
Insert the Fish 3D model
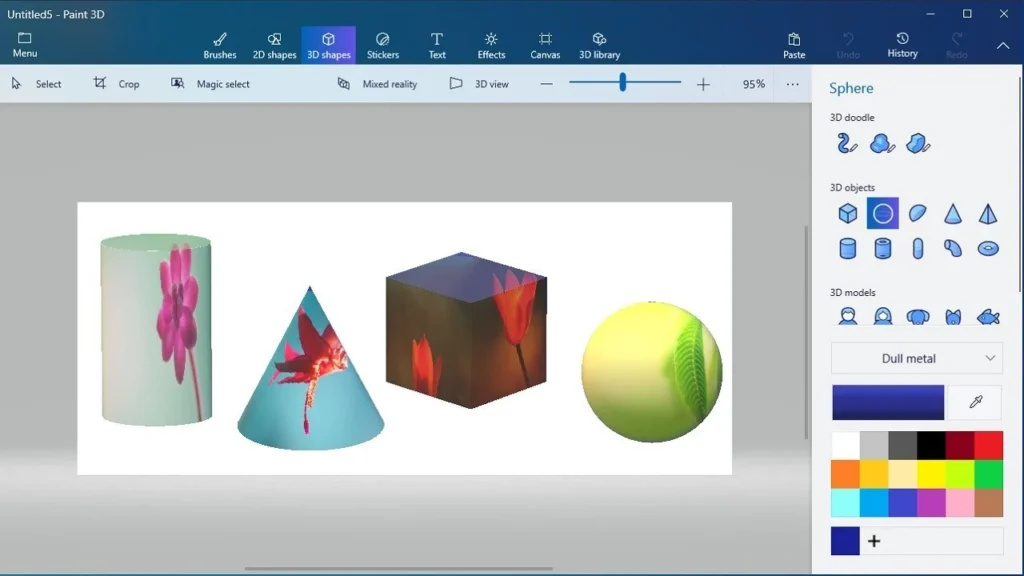pyautogui.click(x=988, y=317)
